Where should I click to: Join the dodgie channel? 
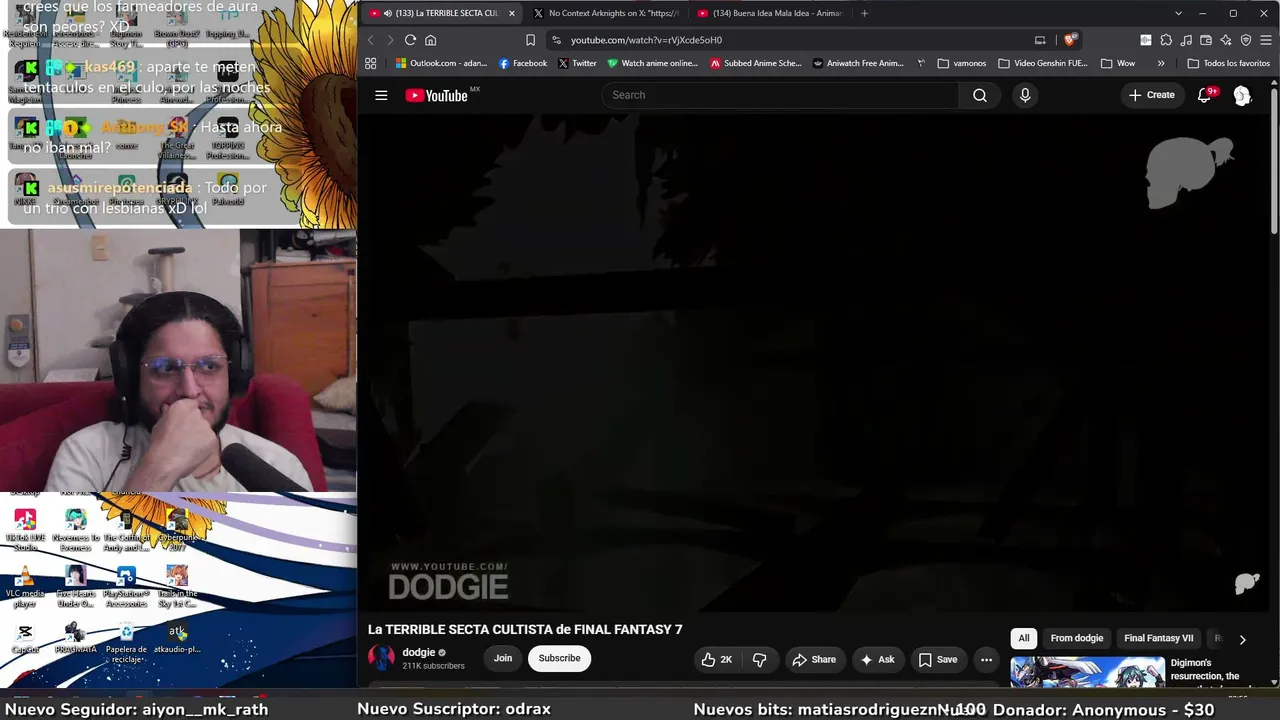coord(503,658)
